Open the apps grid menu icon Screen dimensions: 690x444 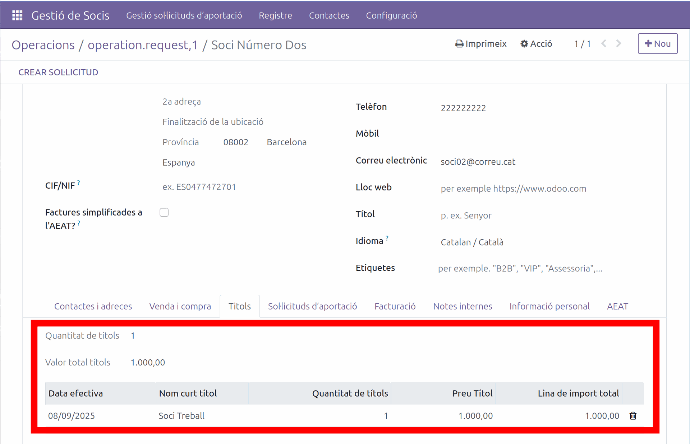pos(17,16)
